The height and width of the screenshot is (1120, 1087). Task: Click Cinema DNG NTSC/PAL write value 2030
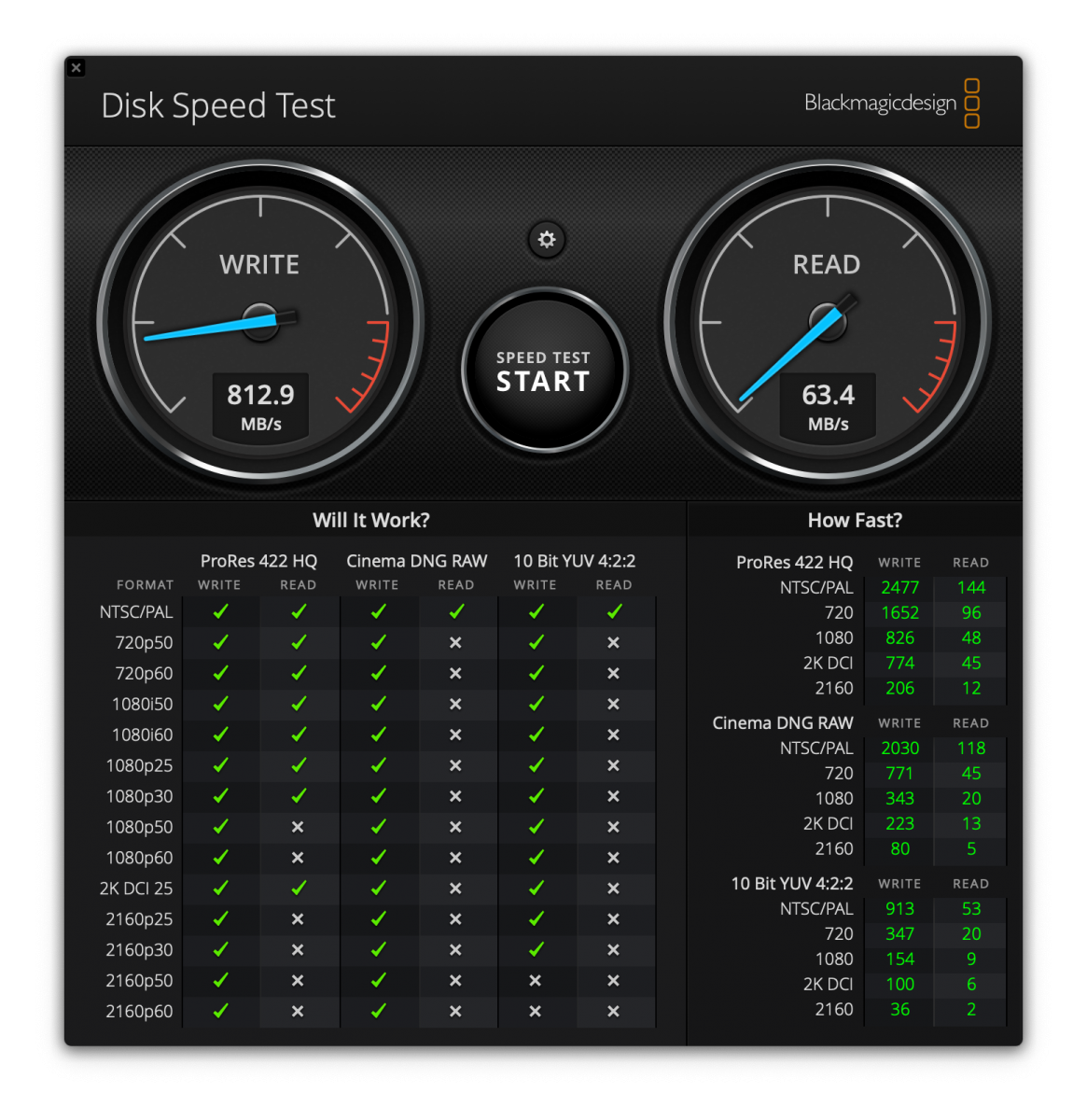[899, 748]
